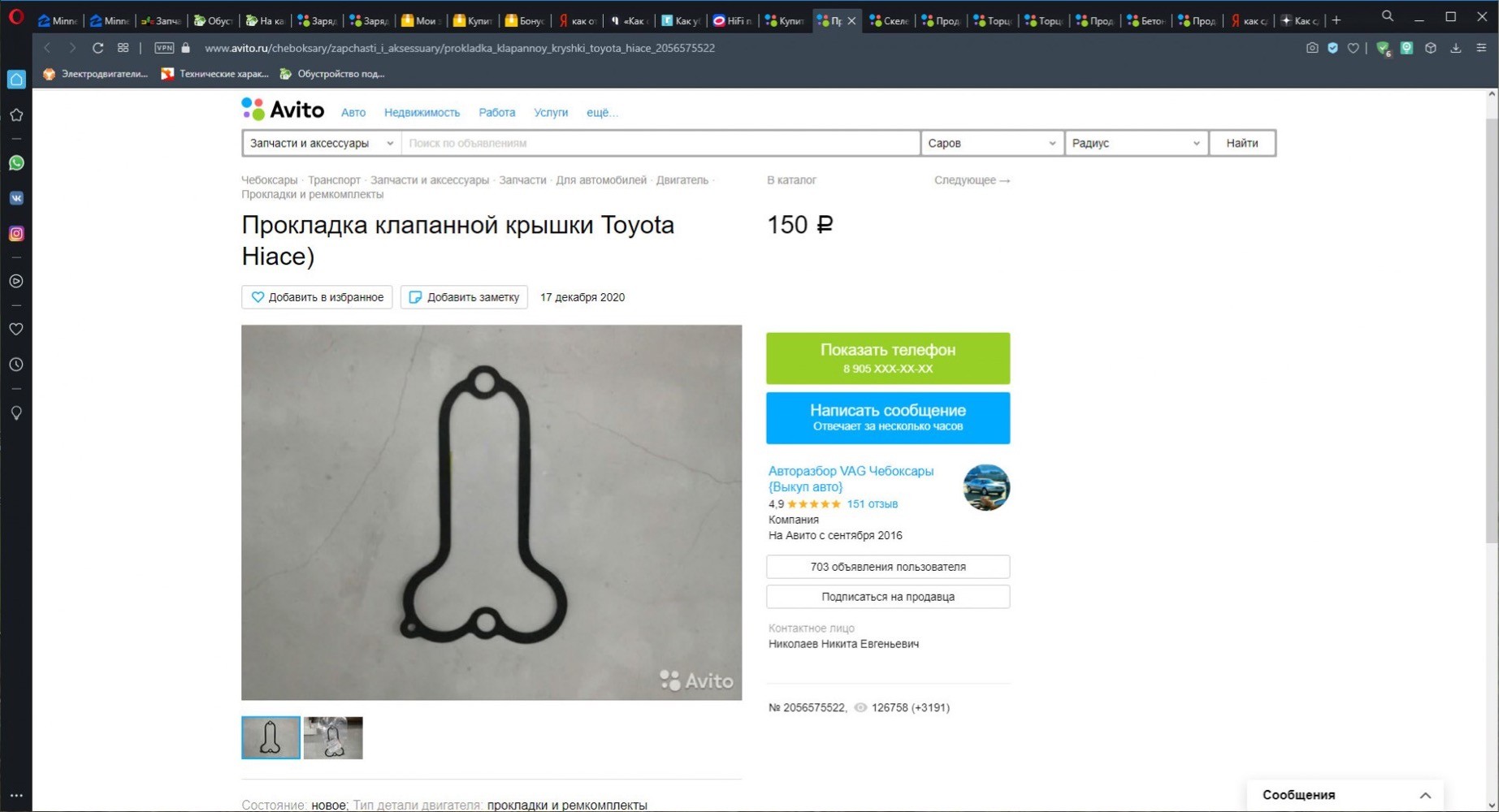Search open tabs with the magnifier icon
1499x812 pixels.
[1388, 17]
